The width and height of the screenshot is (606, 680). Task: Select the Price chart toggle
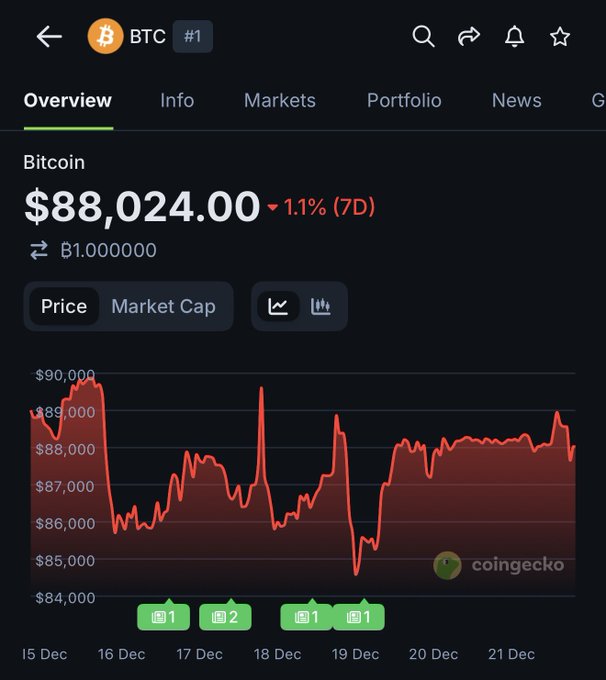pyautogui.click(x=64, y=306)
